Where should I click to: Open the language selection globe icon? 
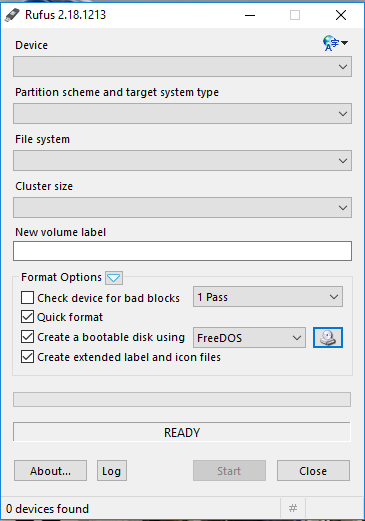pos(335,43)
